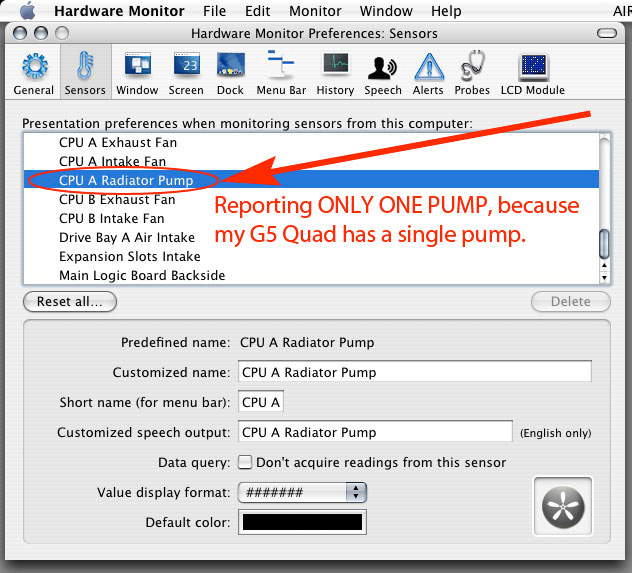Open the Alerts warning triangle pane

428,74
